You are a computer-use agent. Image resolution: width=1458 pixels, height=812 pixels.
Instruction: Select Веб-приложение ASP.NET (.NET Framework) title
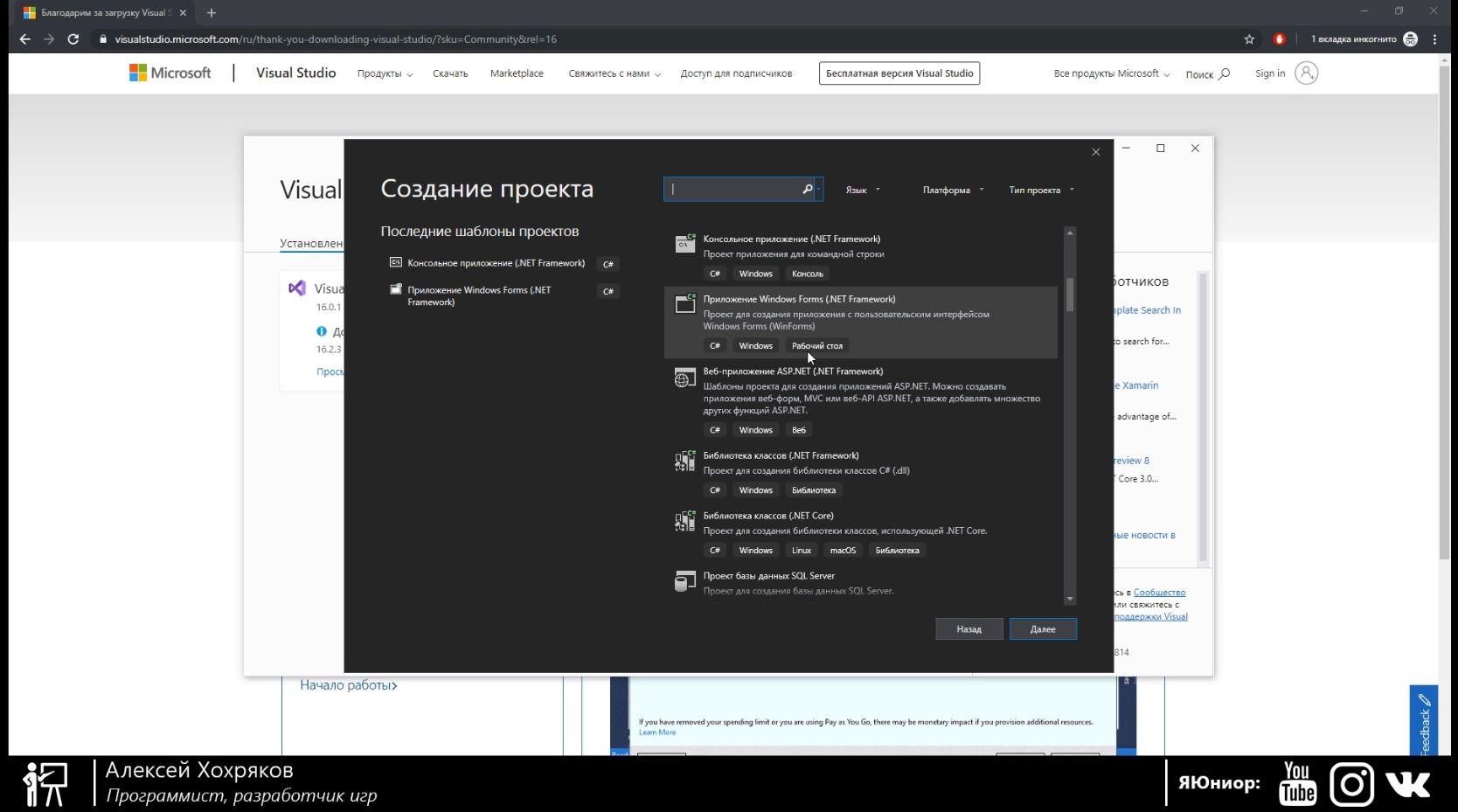coord(793,371)
